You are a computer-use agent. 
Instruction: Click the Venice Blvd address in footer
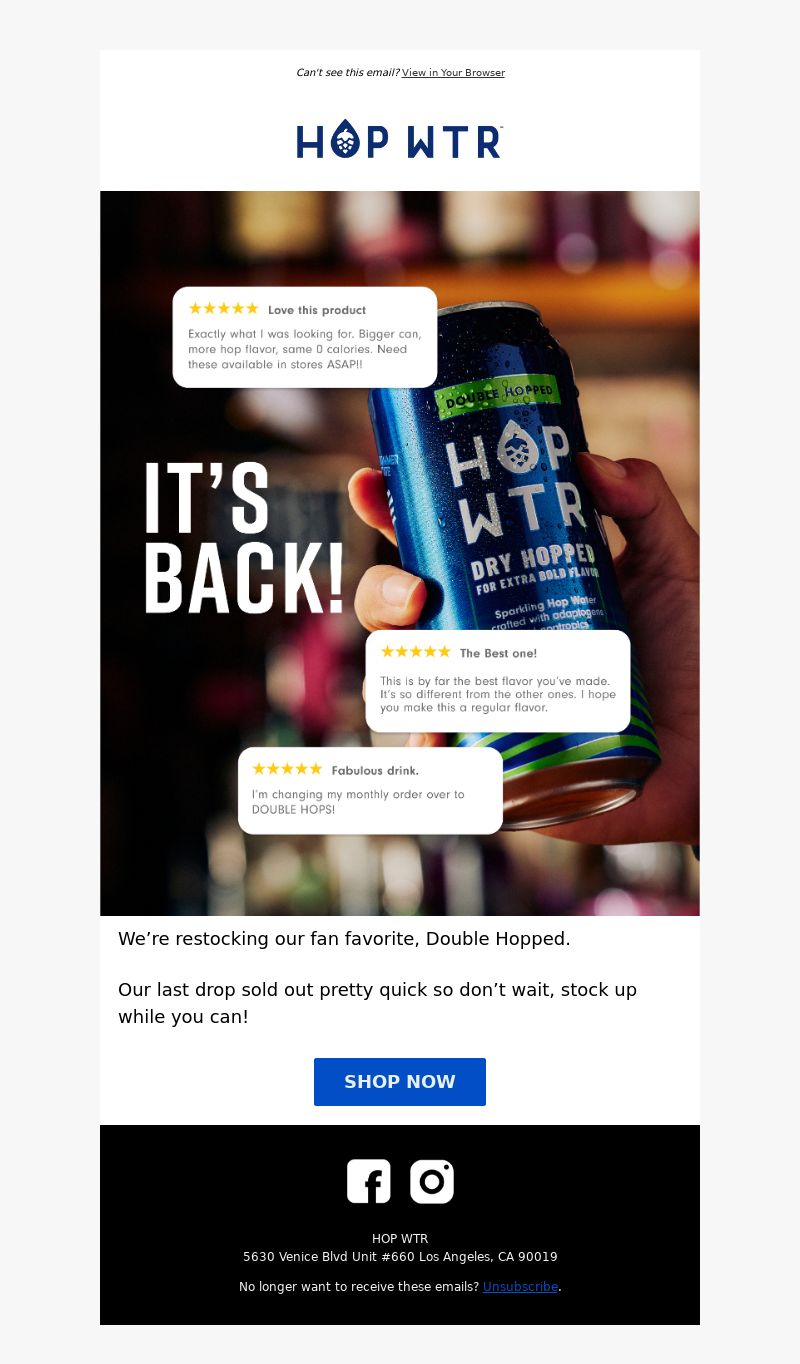click(400, 1257)
